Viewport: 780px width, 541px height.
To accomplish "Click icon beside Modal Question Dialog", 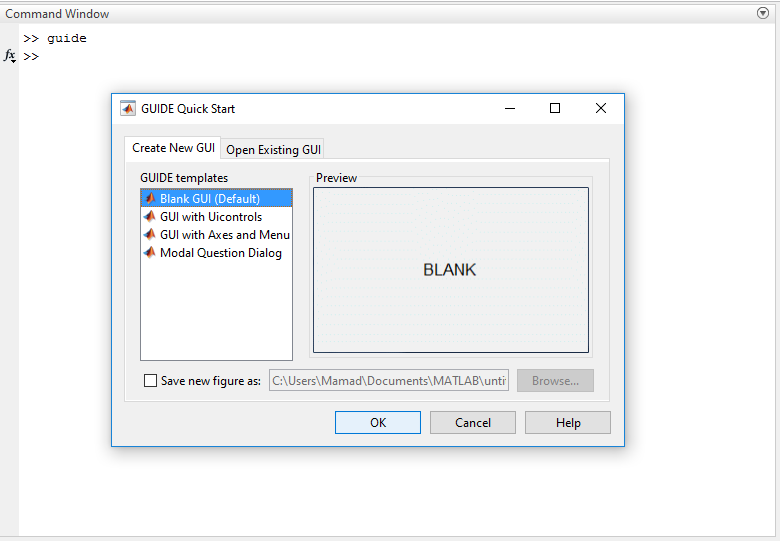I will (150, 252).
